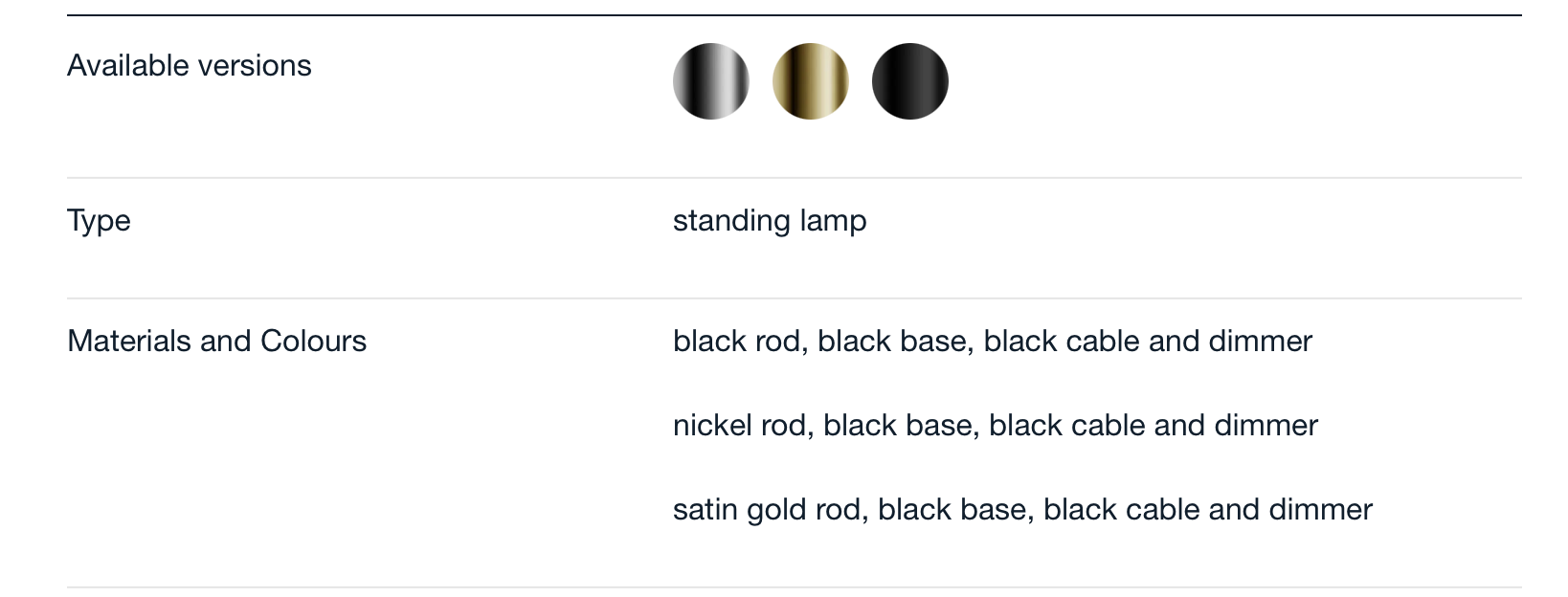This screenshot has width=1568, height=597.
Task: Pick the black finish swatch
Action: [x=910, y=81]
